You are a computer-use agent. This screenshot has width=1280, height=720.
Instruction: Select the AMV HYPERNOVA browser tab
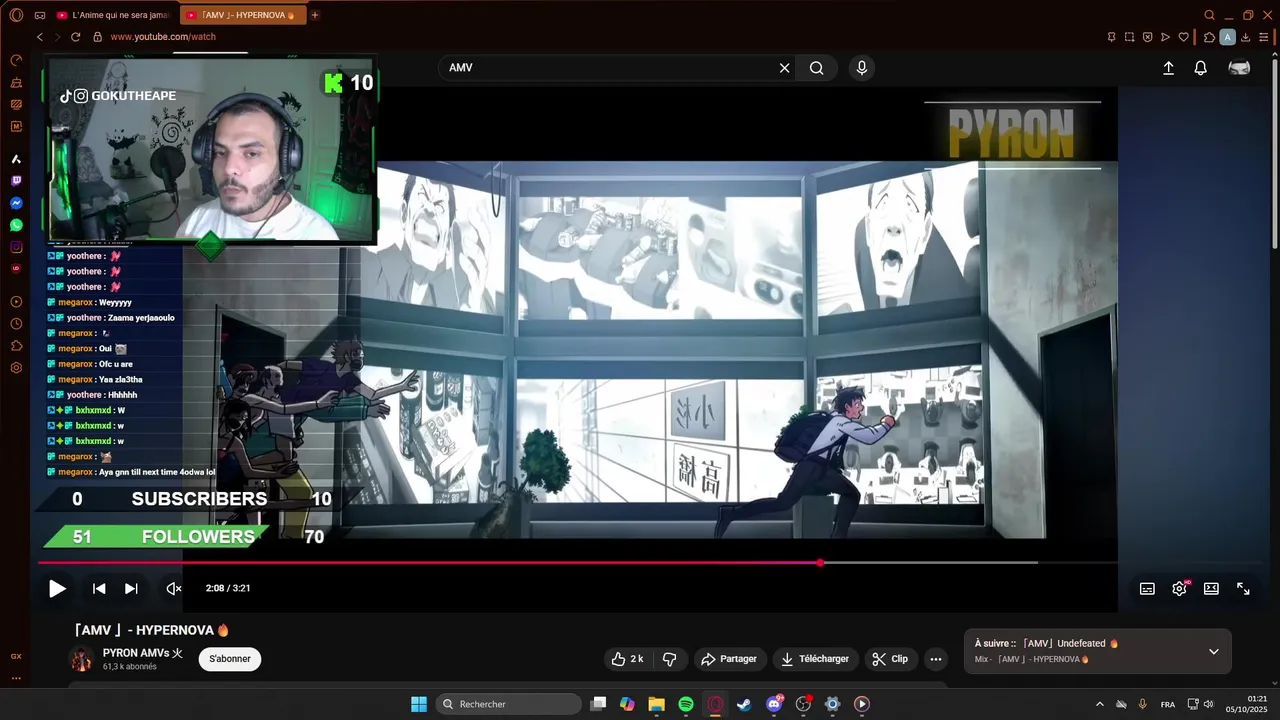(x=241, y=15)
